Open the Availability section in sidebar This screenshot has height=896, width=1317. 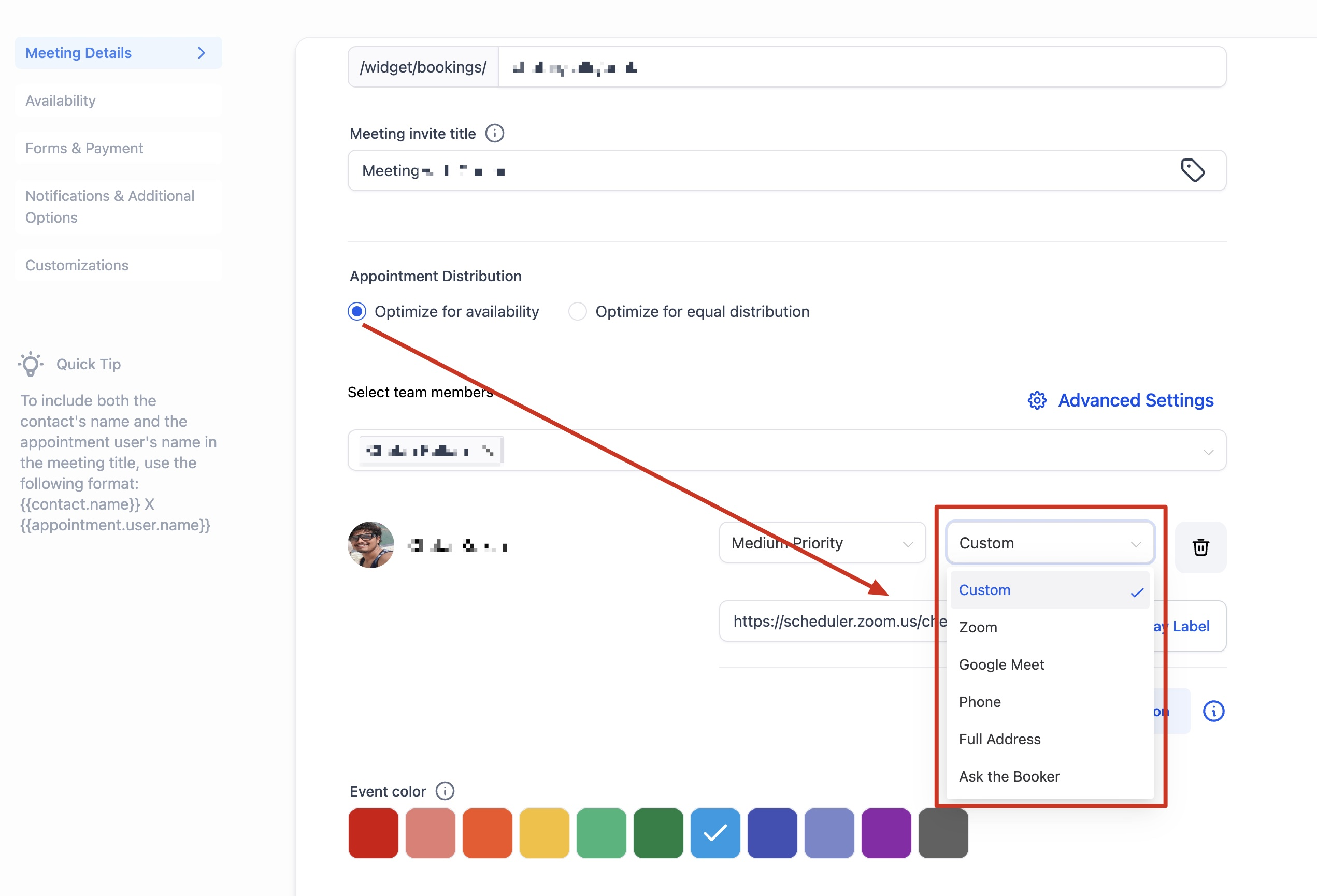(61, 100)
